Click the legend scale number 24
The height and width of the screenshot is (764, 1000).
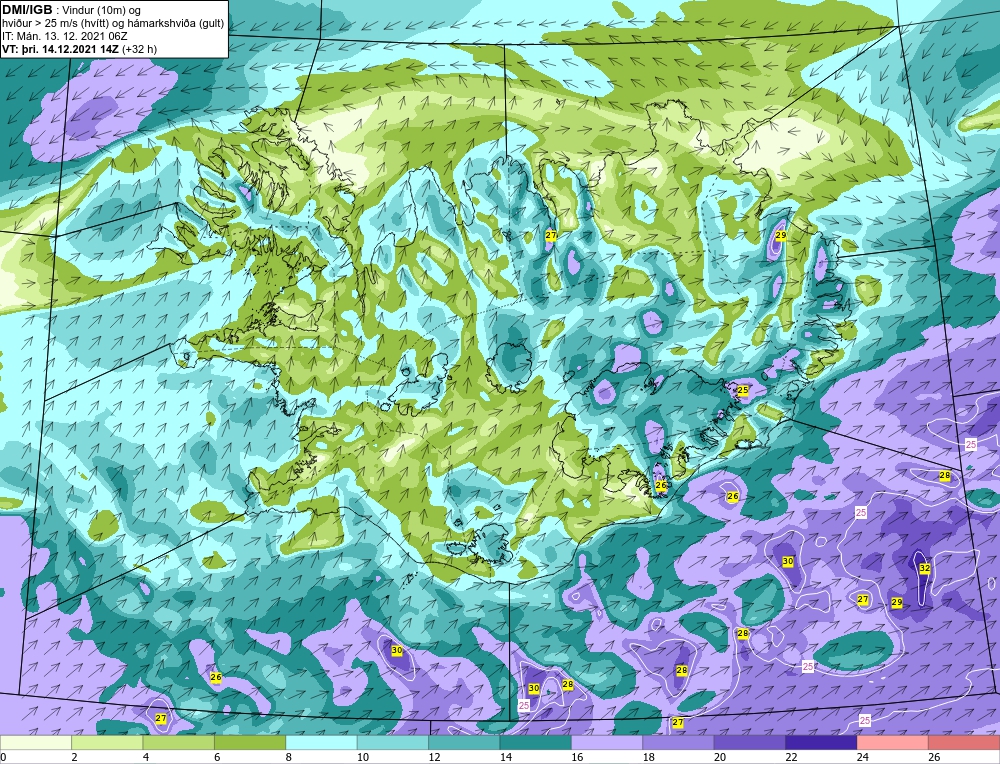pos(862,757)
